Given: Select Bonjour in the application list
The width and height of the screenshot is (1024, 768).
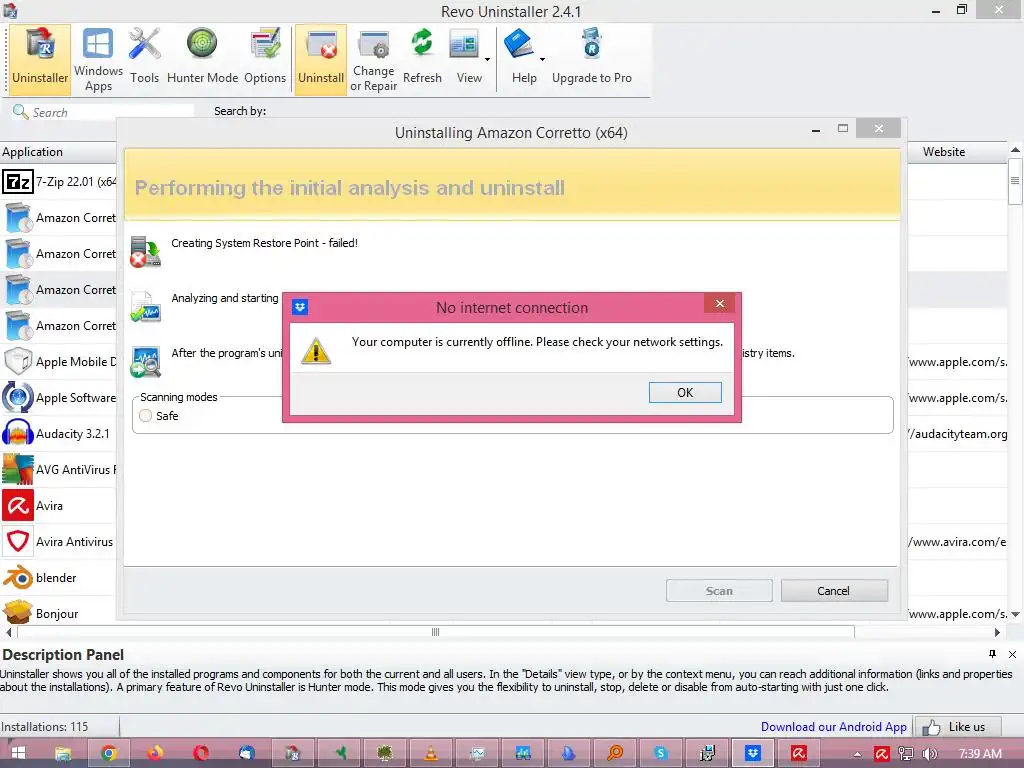Looking at the screenshot, I should (59, 613).
